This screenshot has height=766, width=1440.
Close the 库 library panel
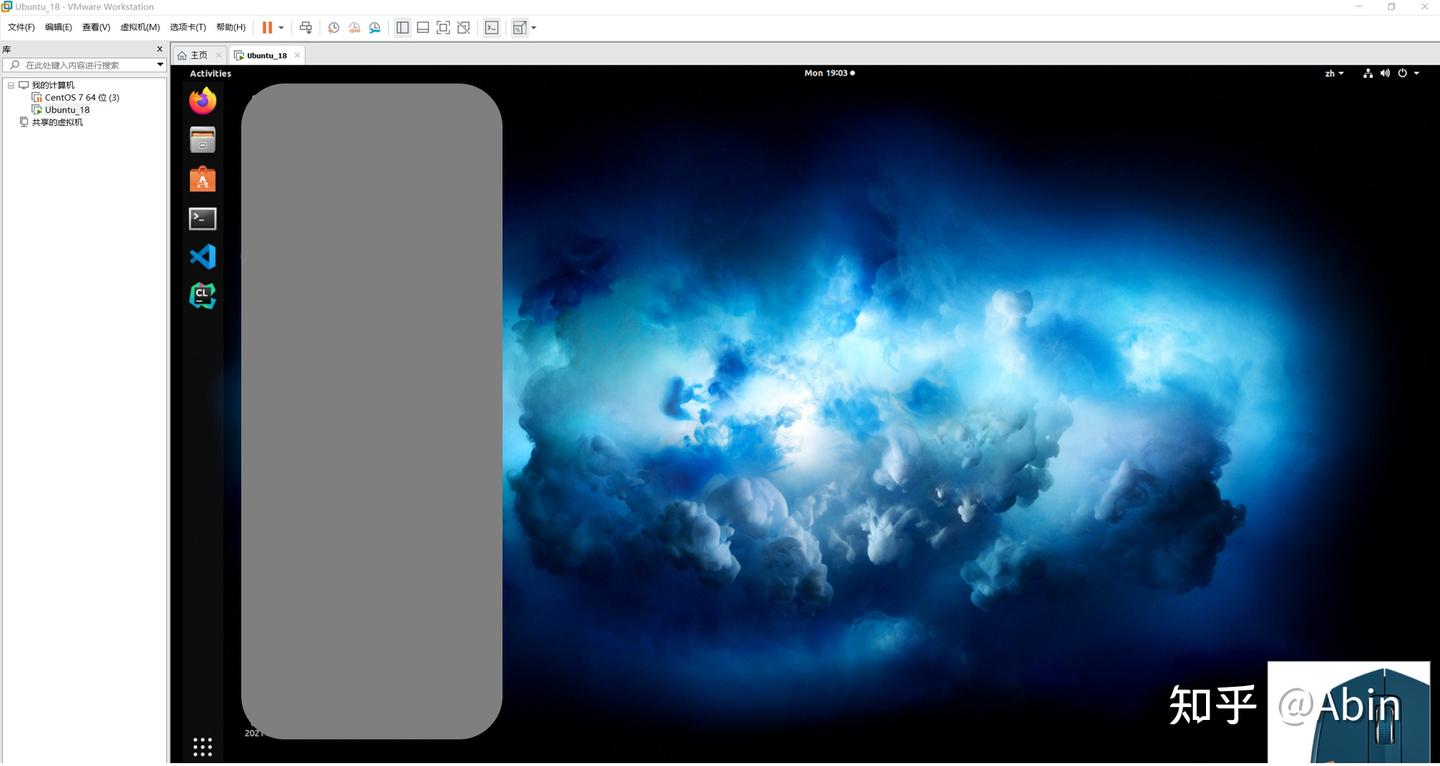pyautogui.click(x=160, y=49)
